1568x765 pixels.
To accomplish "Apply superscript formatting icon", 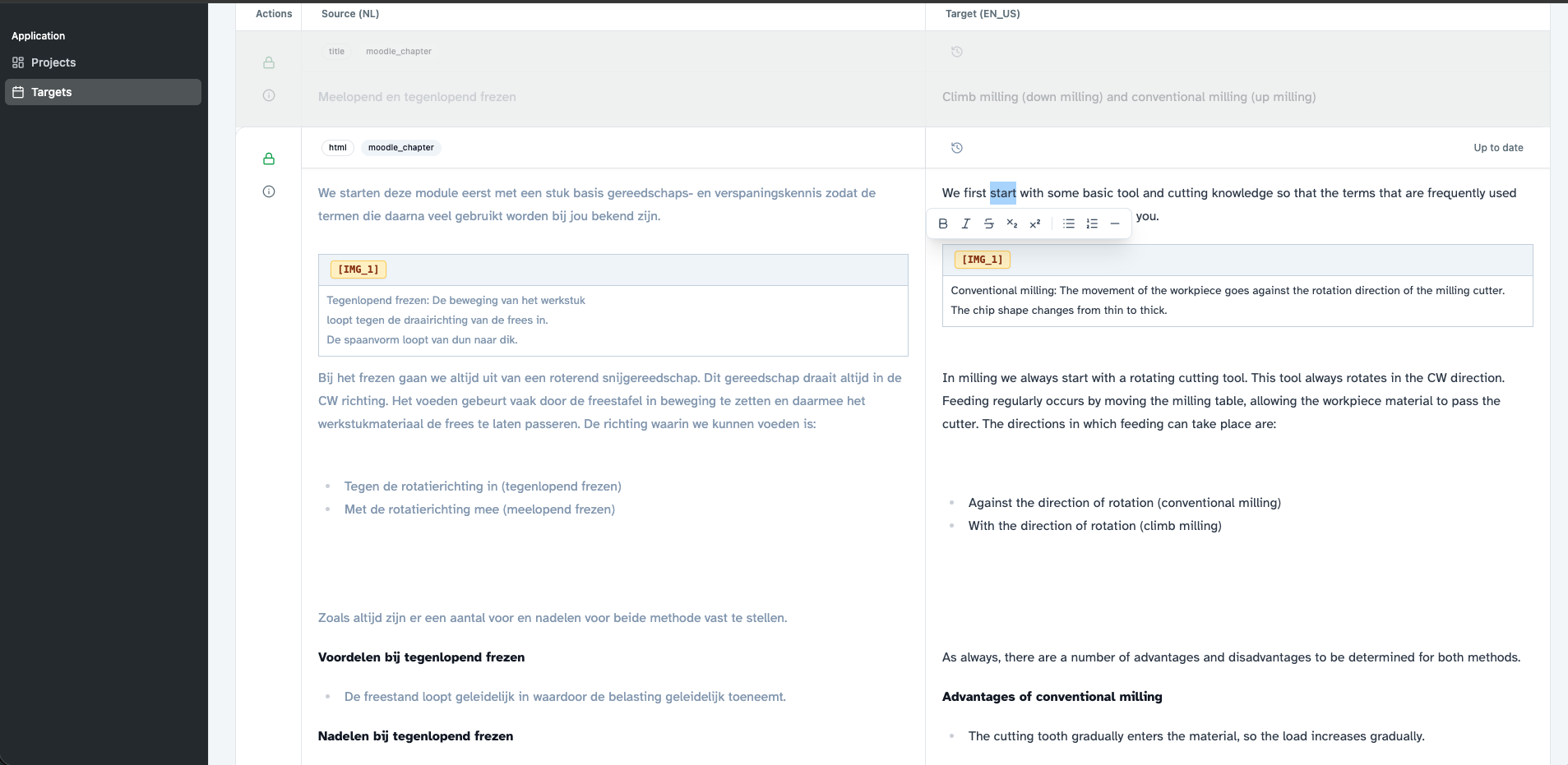I will pos(1035,224).
